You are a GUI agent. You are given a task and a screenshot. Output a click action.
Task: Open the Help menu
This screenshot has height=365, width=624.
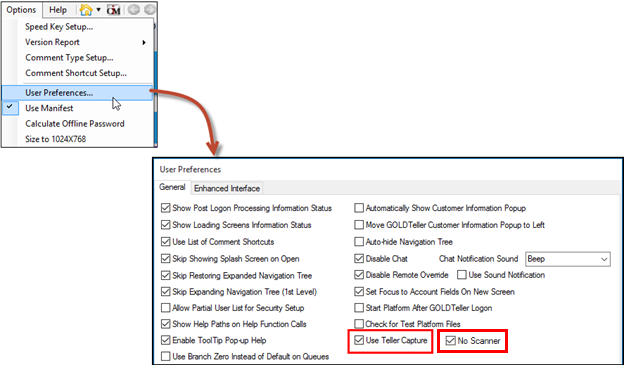58,10
